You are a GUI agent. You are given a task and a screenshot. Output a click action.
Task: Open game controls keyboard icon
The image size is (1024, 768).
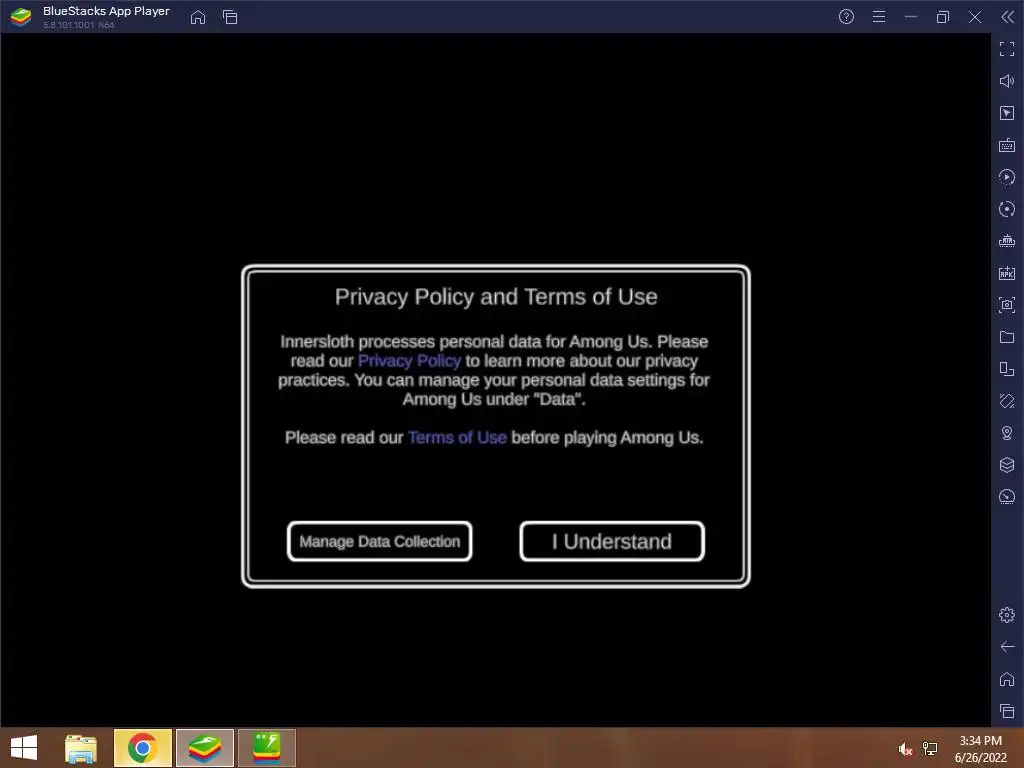click(x=1007, y=145)
